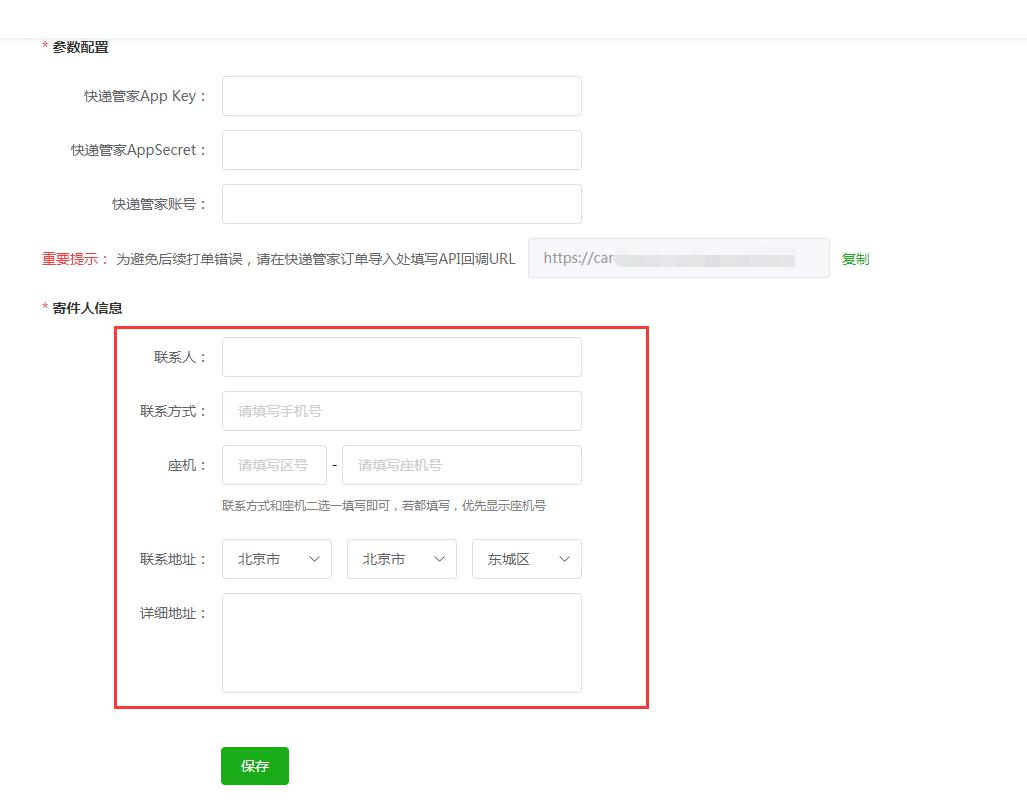Focus the 请填写手机号 phone field
1027x809 pixels.
(401, 411)
